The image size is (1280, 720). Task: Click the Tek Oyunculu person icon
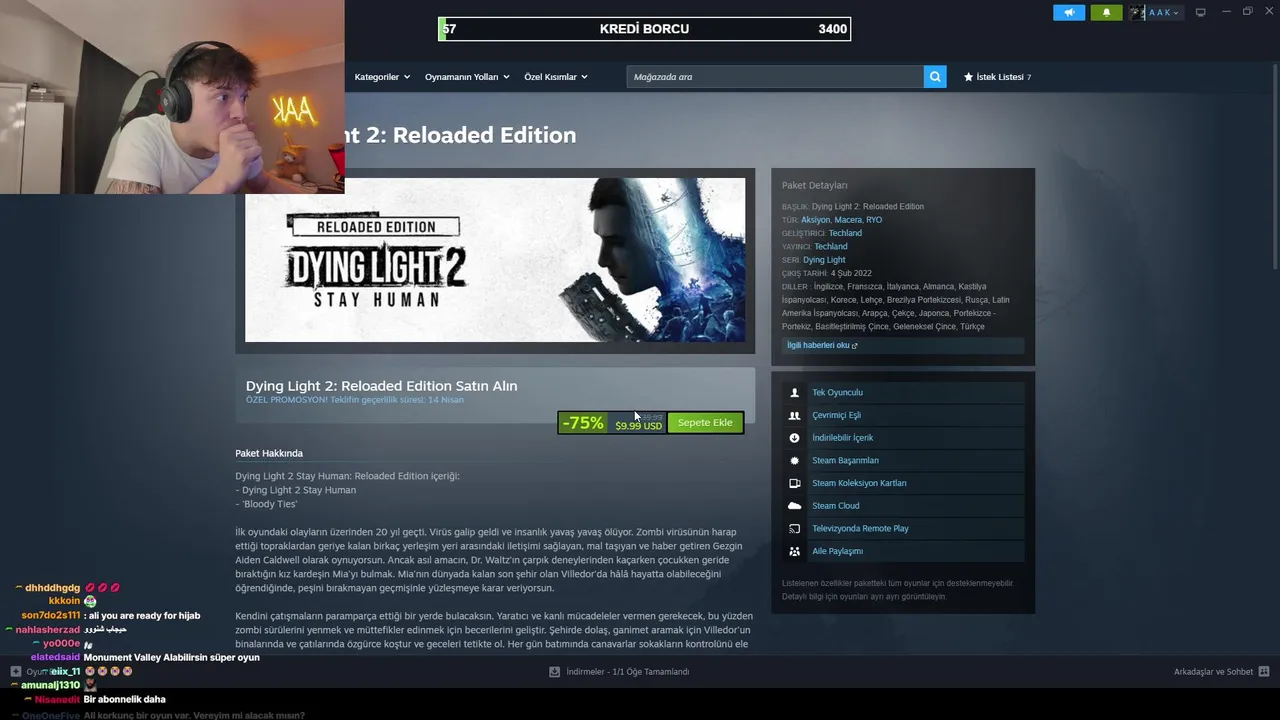coord(794,393)
